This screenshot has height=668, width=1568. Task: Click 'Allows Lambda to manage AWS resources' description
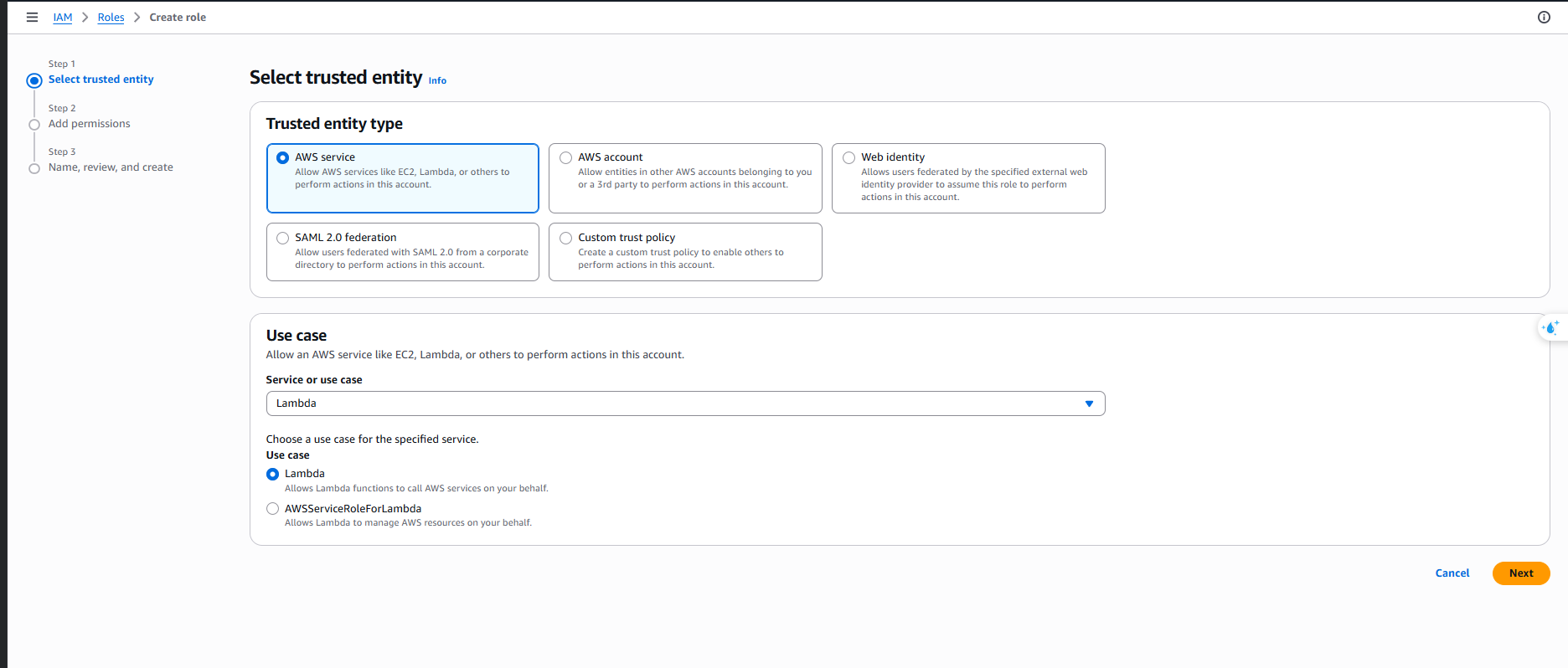408,523
